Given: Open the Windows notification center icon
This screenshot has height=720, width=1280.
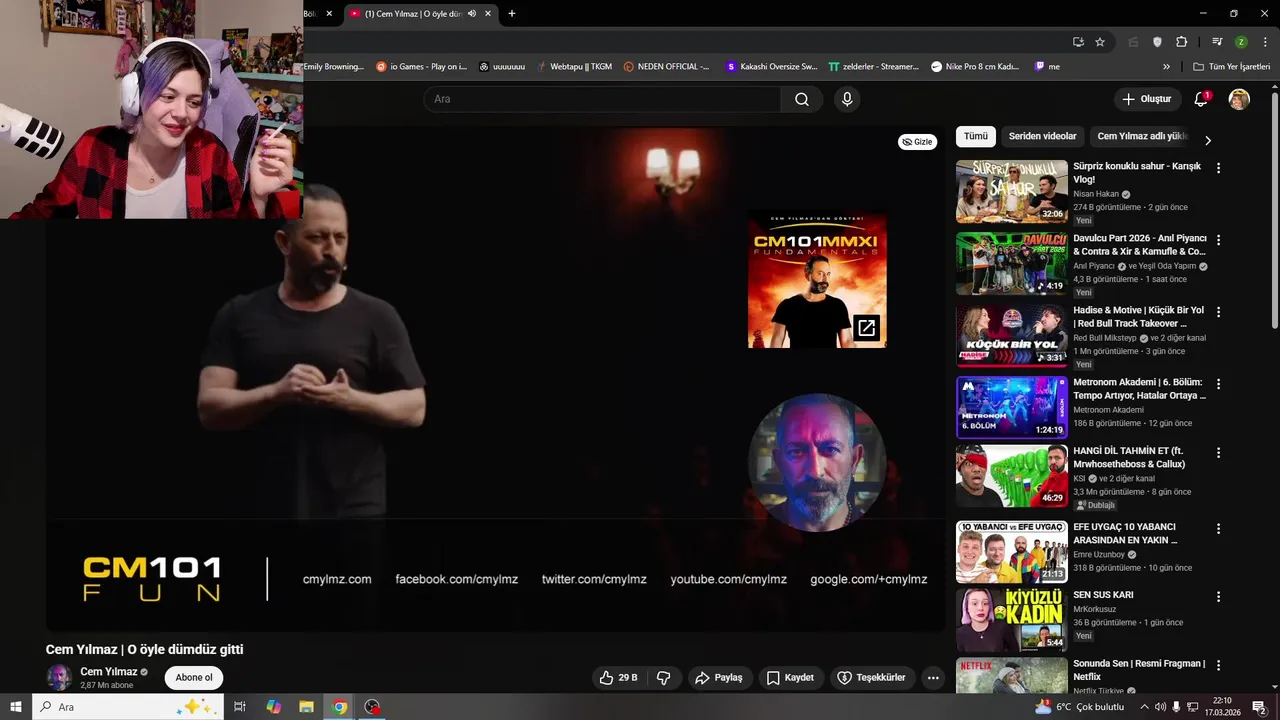Looking at the screenshot, I should click(x=1259, y=707).
